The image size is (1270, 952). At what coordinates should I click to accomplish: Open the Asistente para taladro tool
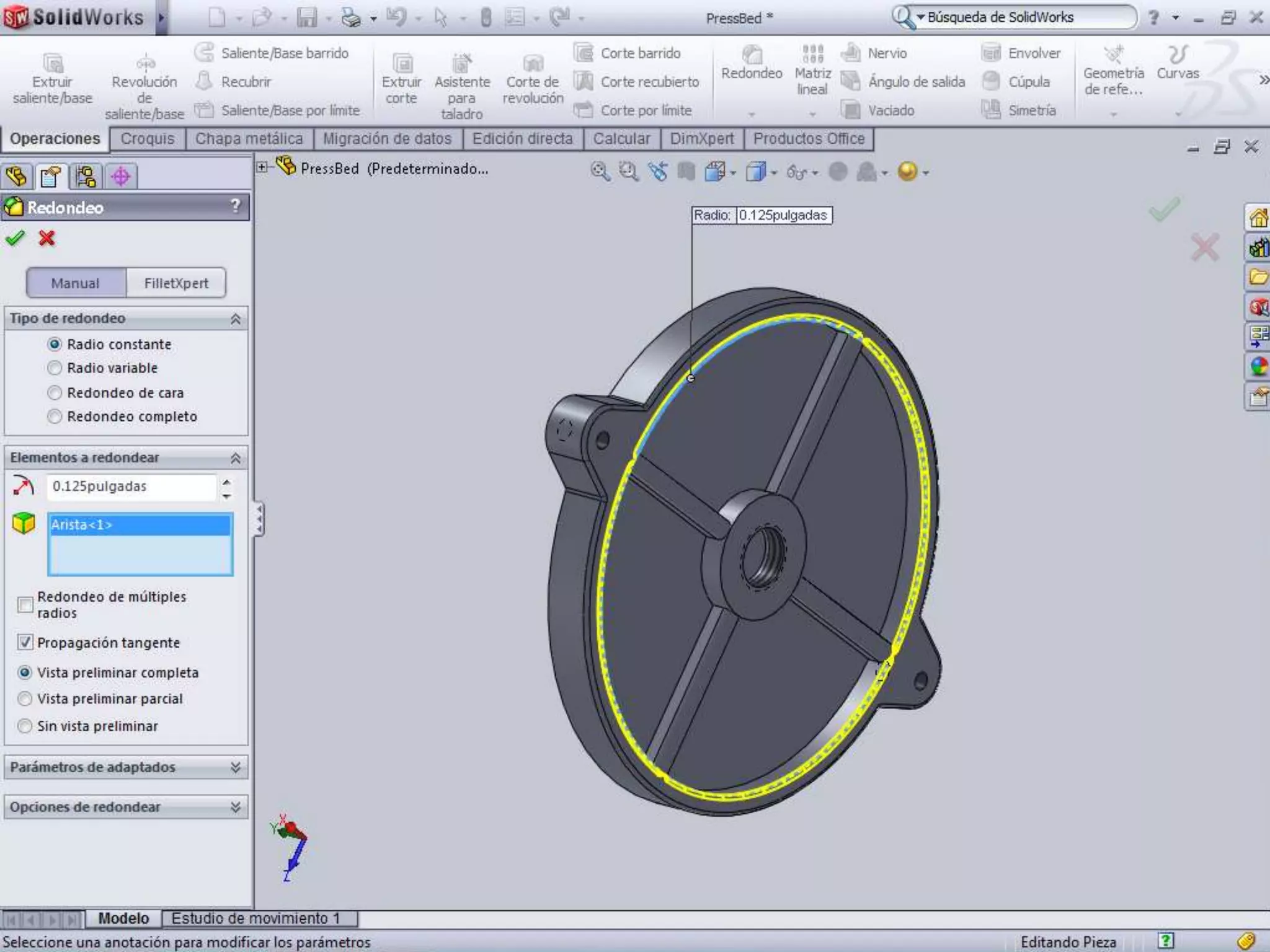[461, 64]
